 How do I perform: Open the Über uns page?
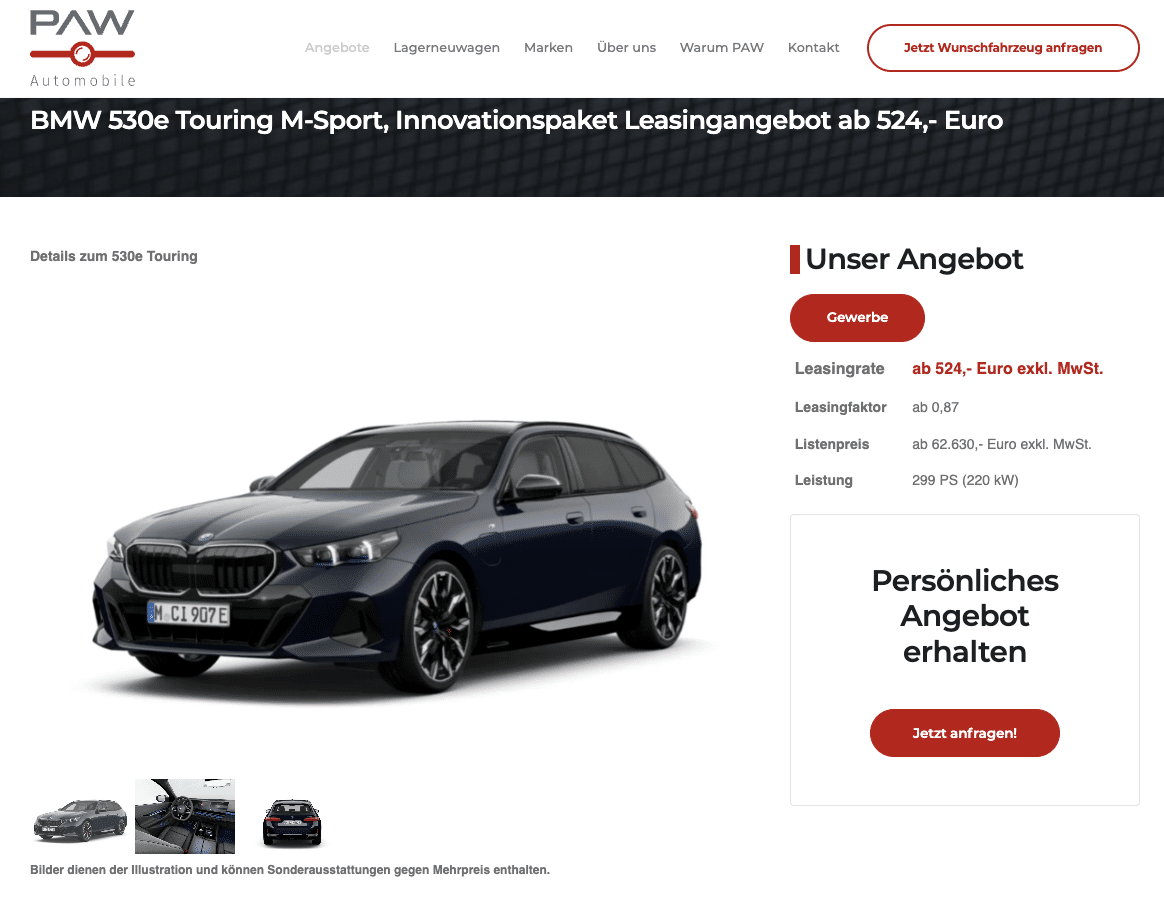click(626, 47)
